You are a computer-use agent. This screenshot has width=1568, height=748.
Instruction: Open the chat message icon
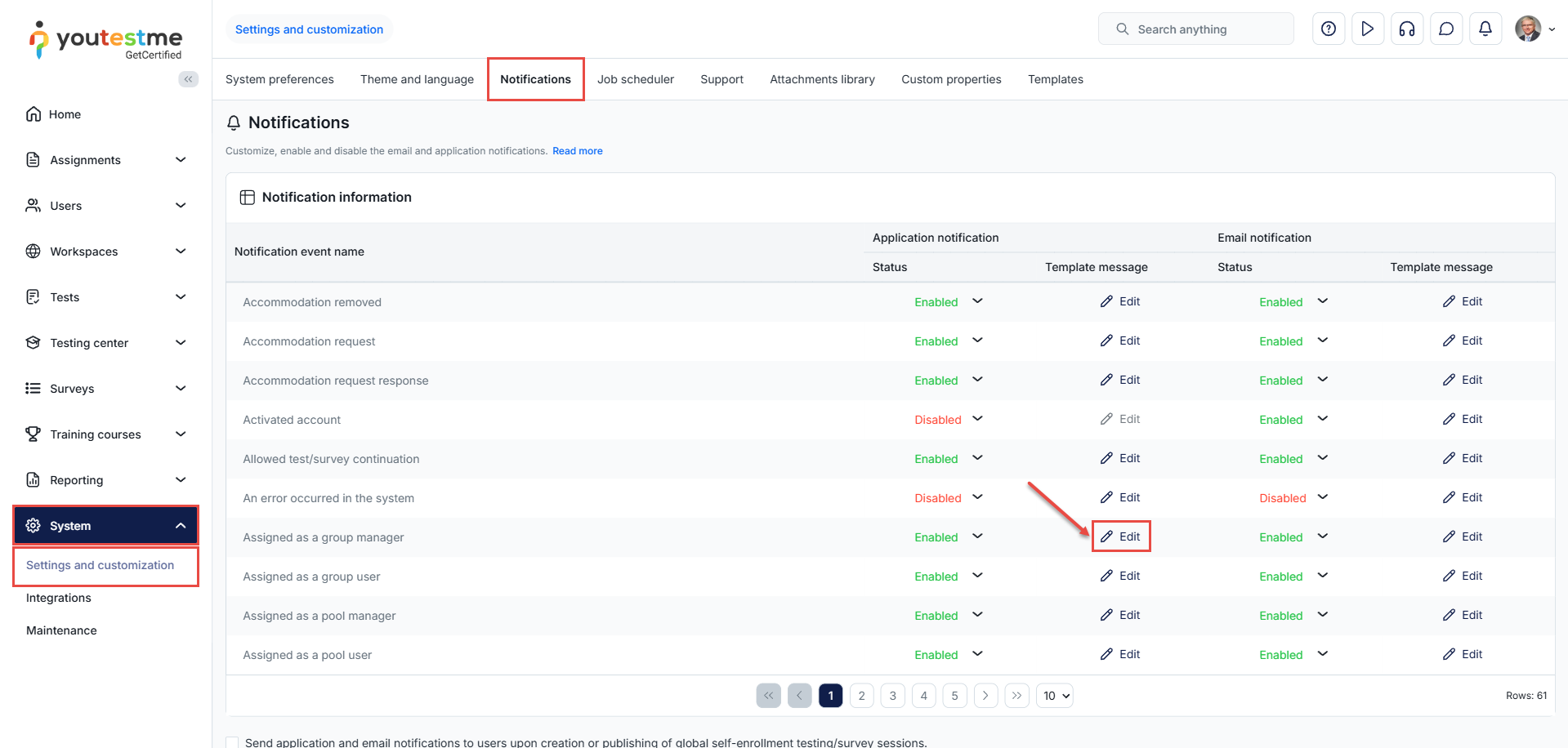1446,29
